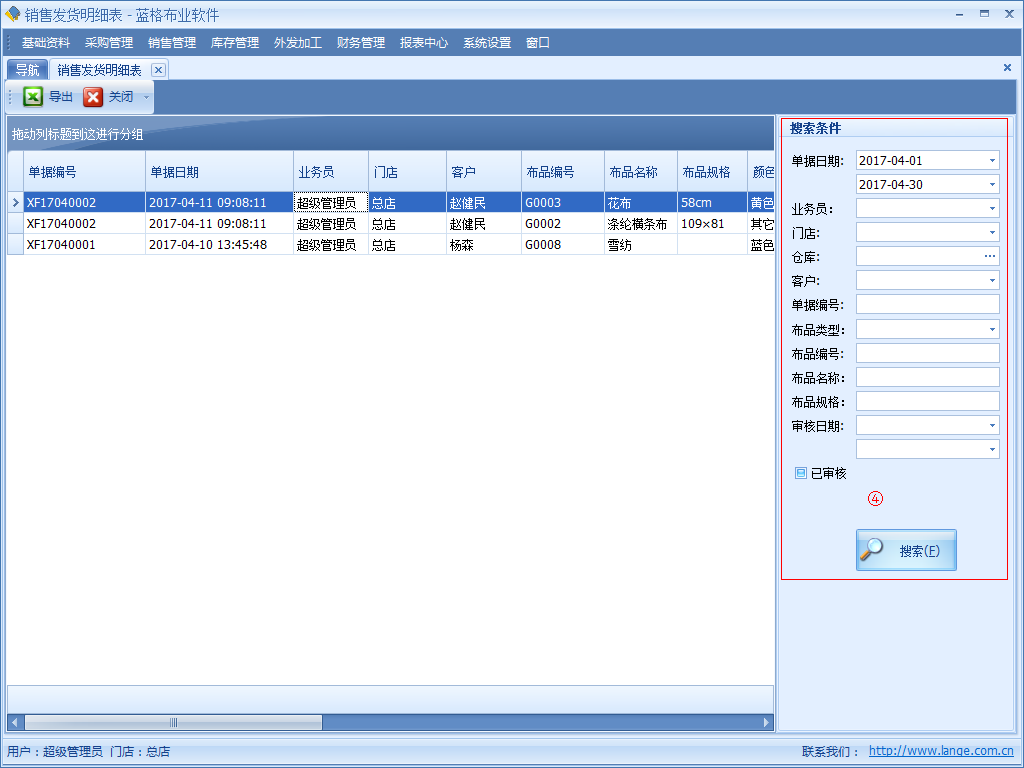Image resolution: width=1024 pixels, height=768 pixels.
Task: Open the www.lange.com.cn link
Action: click(x=940, y=751)
